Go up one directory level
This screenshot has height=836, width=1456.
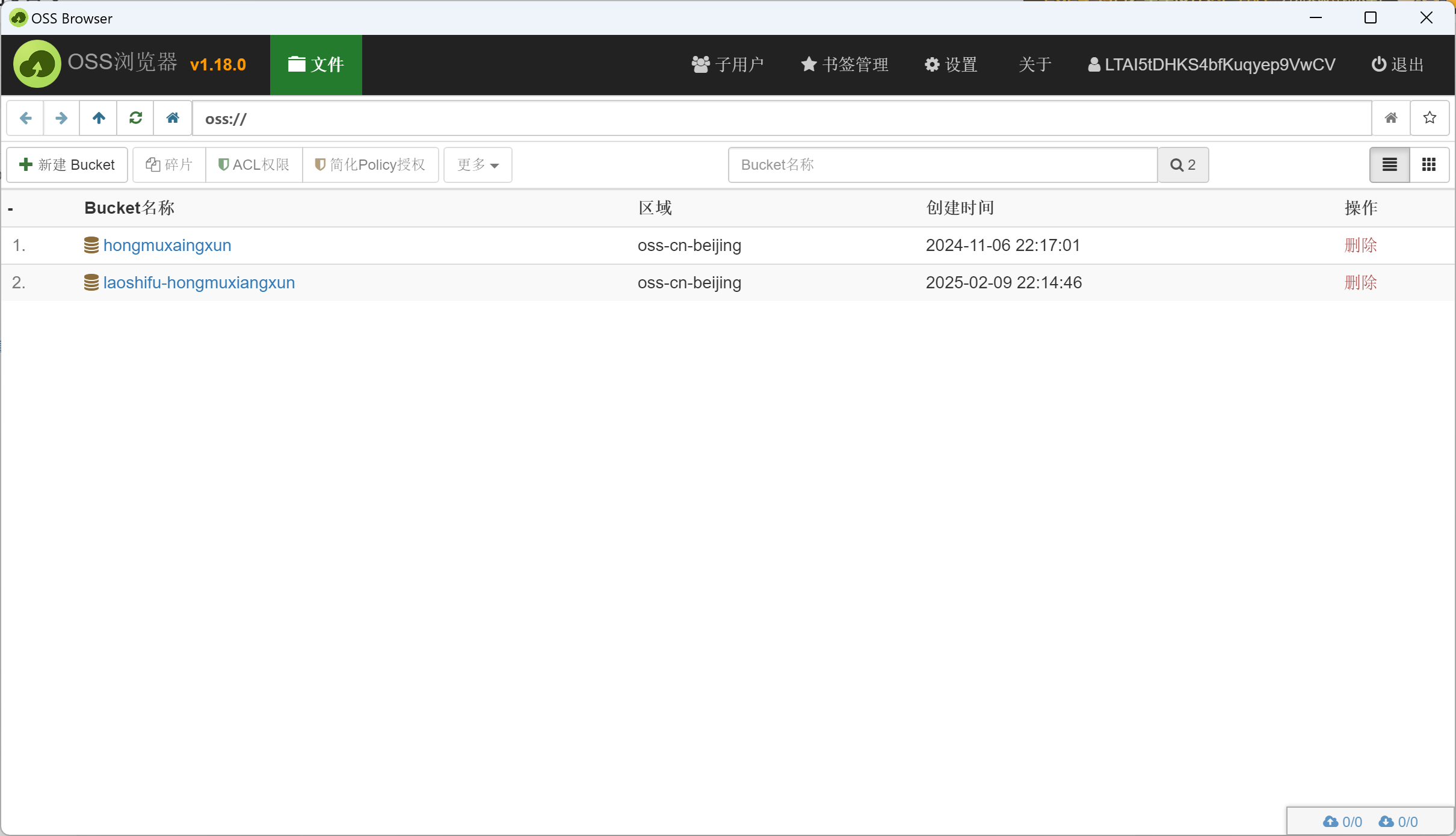click(99, 118)
